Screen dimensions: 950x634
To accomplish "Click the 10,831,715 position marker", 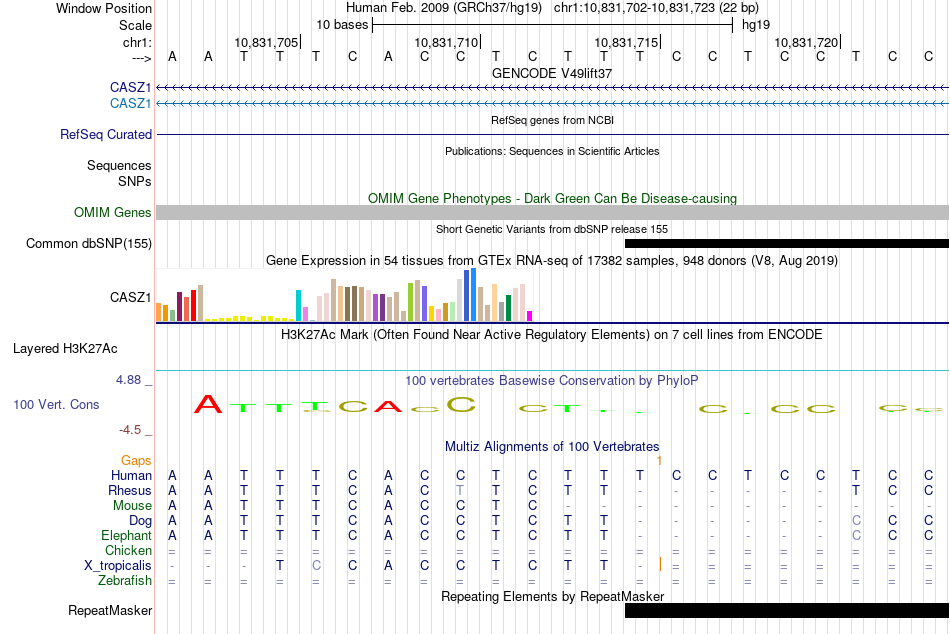I will [x=626, y=42].
